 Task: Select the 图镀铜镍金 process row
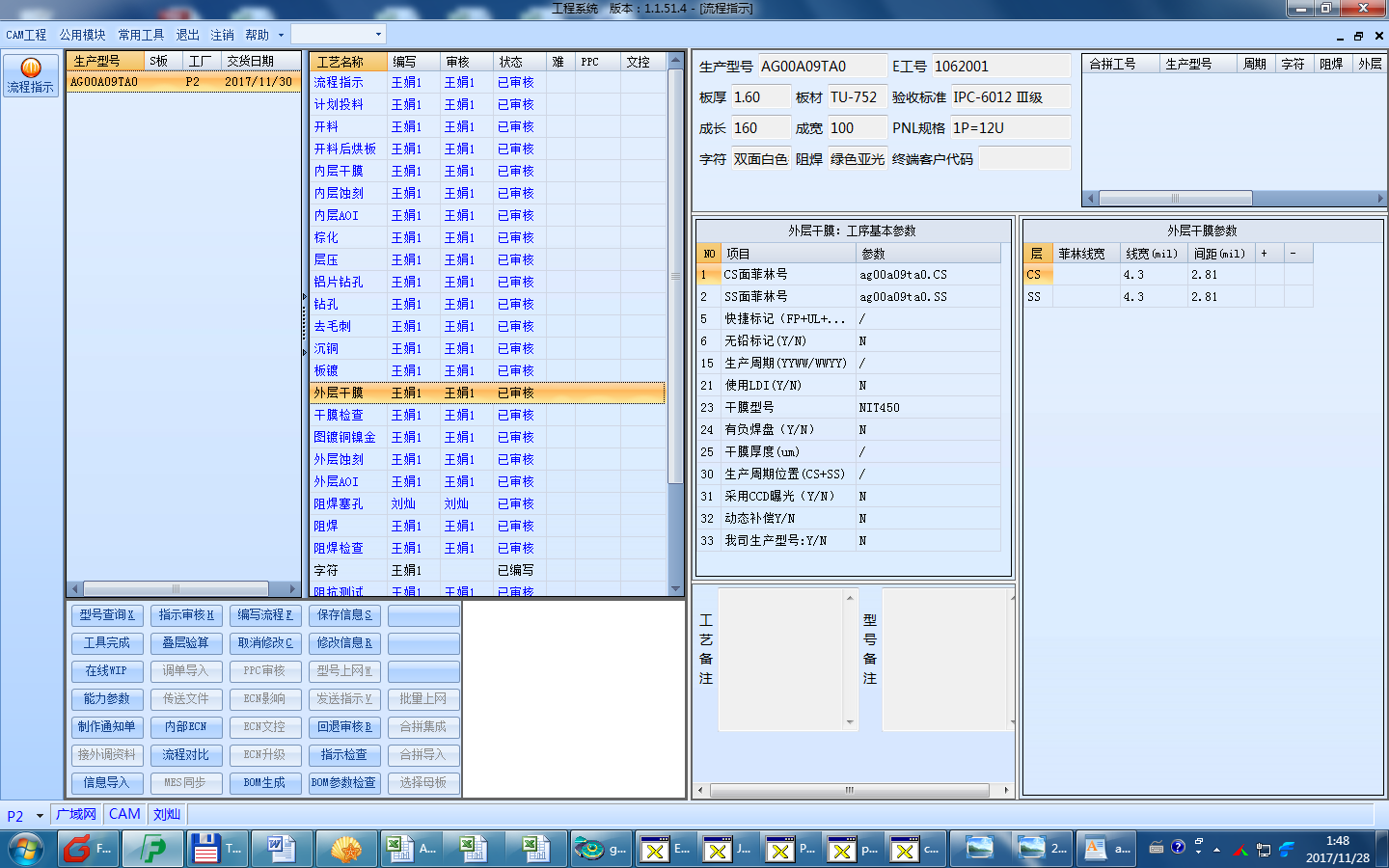click(487, 438)
